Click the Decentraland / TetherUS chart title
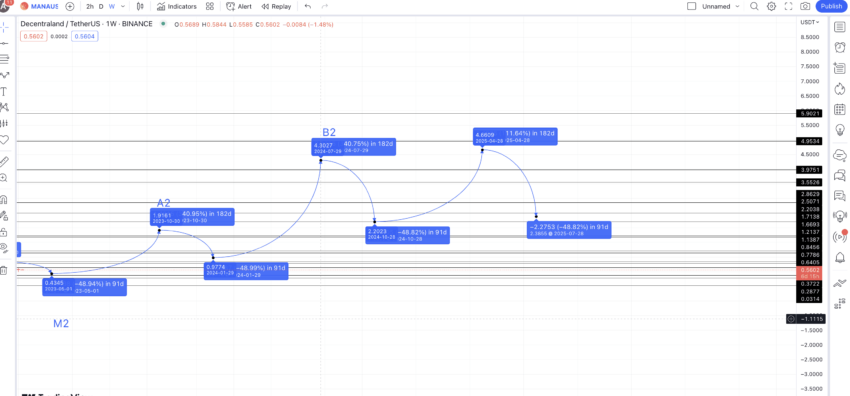The image size is (850, 396). pyautogui.click(x=86, y=24)
